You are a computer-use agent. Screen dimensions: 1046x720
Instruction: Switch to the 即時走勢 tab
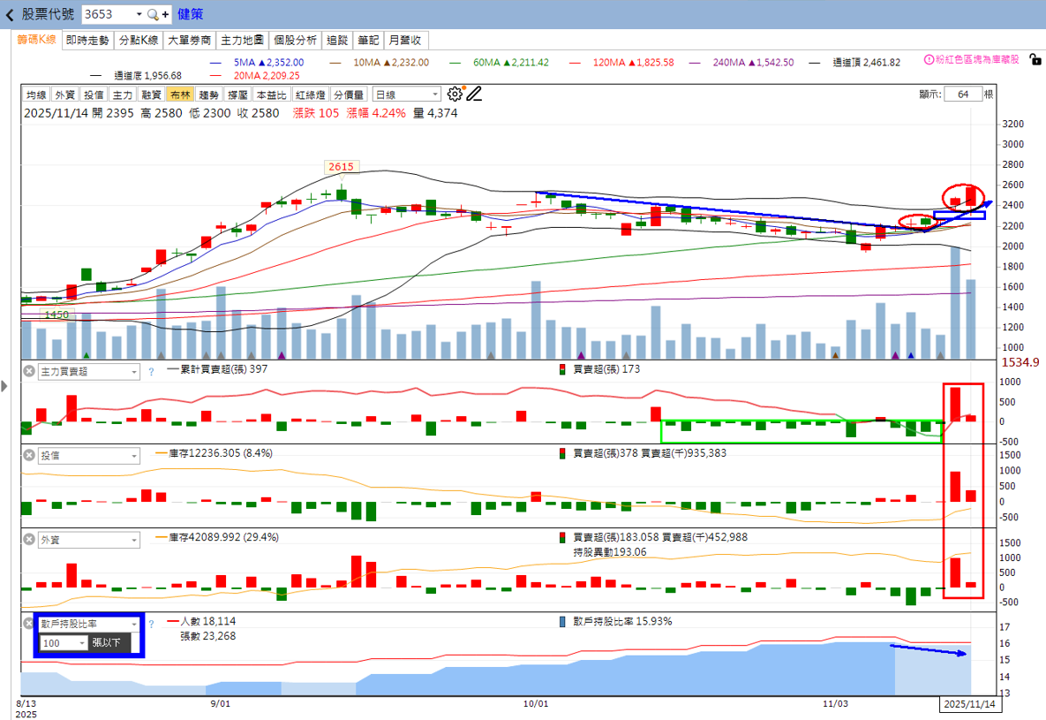87,40
